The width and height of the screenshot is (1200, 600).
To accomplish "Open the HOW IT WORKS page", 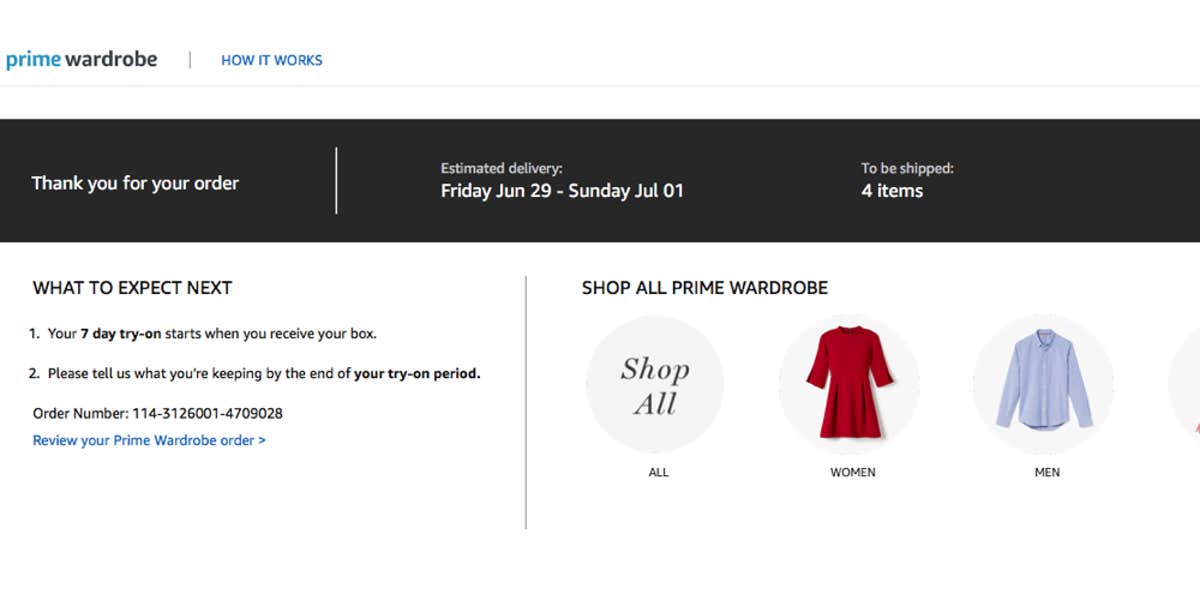I will (x=271, y=60).
